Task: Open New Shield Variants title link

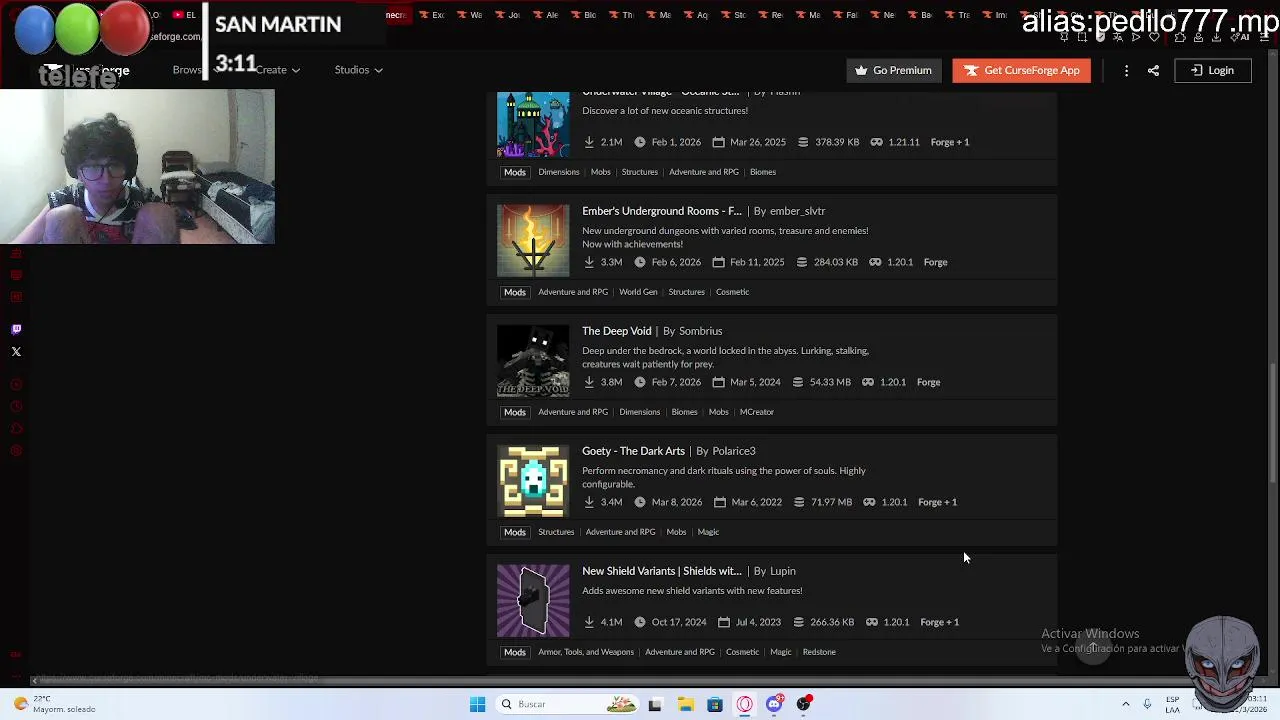Action: pyautogui.click(x=662, y=571)
